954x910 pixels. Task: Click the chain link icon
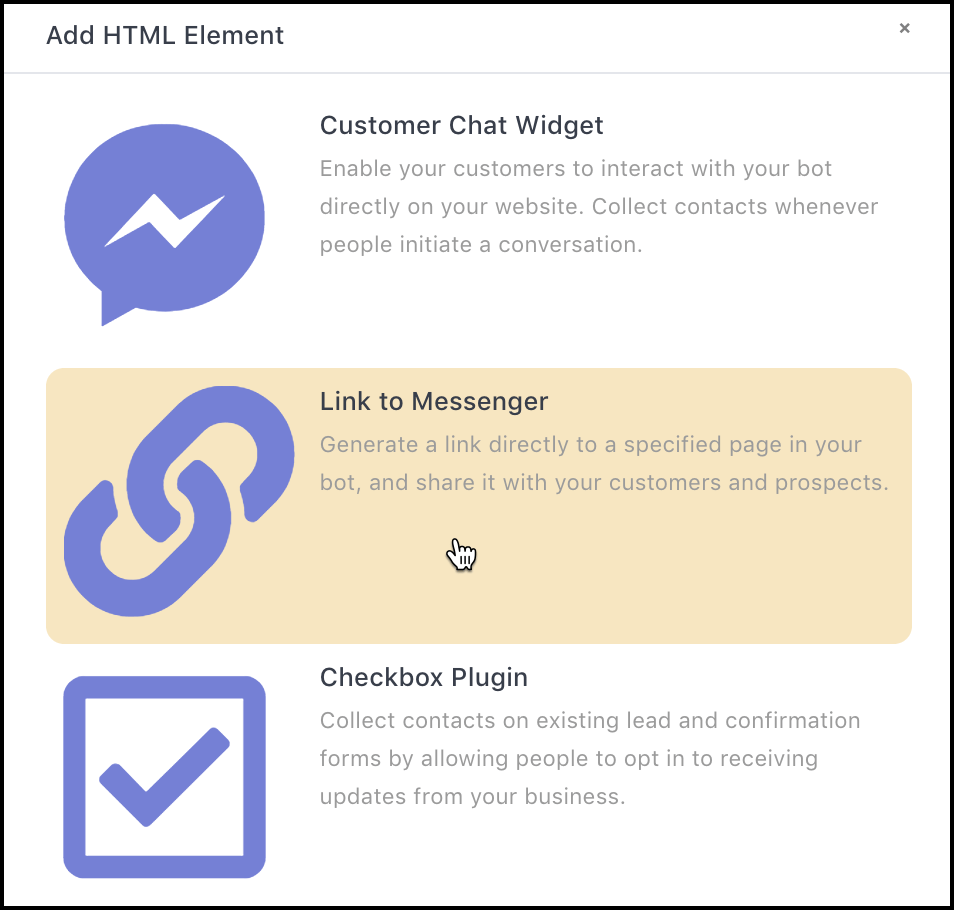pyautogui.click(x=179, y=501)
